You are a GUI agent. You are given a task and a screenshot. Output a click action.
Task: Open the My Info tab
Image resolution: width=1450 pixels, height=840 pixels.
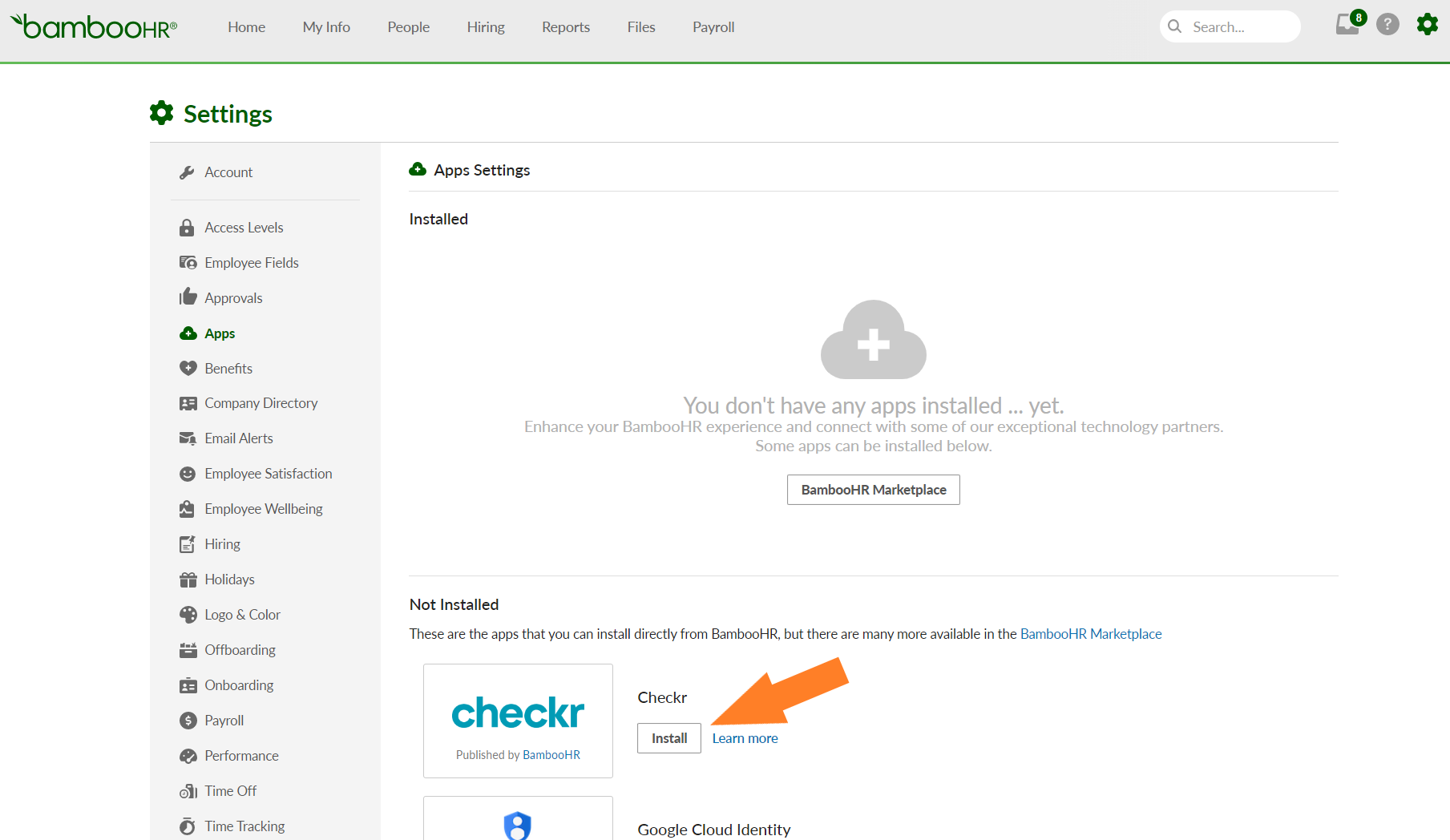point(326,26)
